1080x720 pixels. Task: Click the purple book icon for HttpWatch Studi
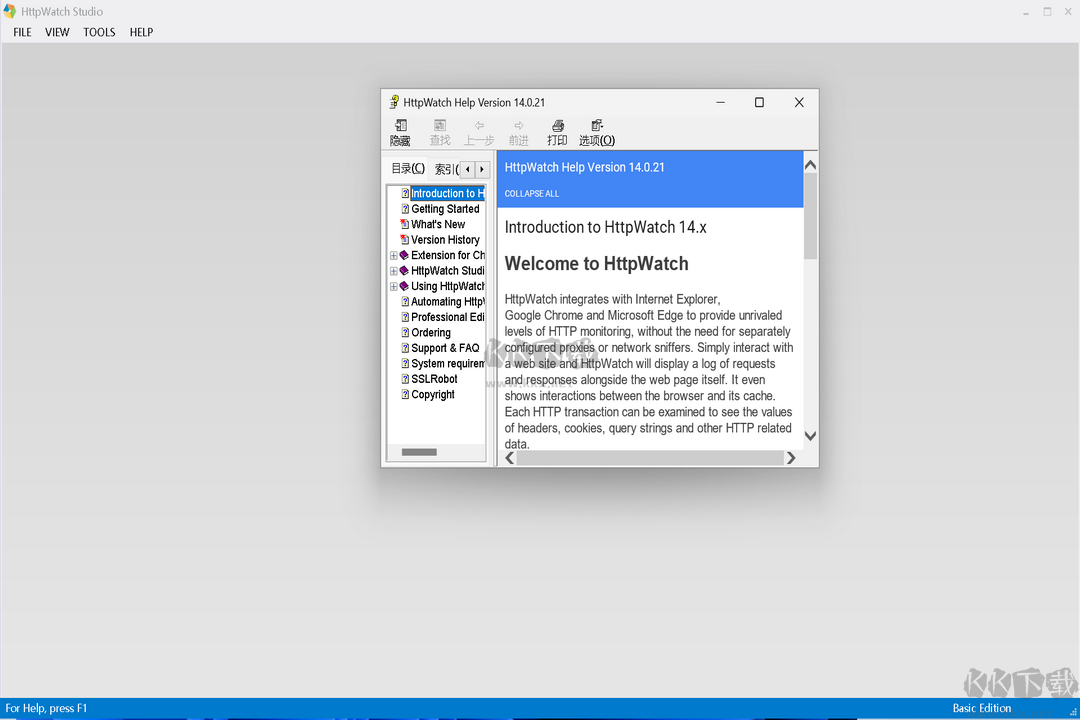404,271
